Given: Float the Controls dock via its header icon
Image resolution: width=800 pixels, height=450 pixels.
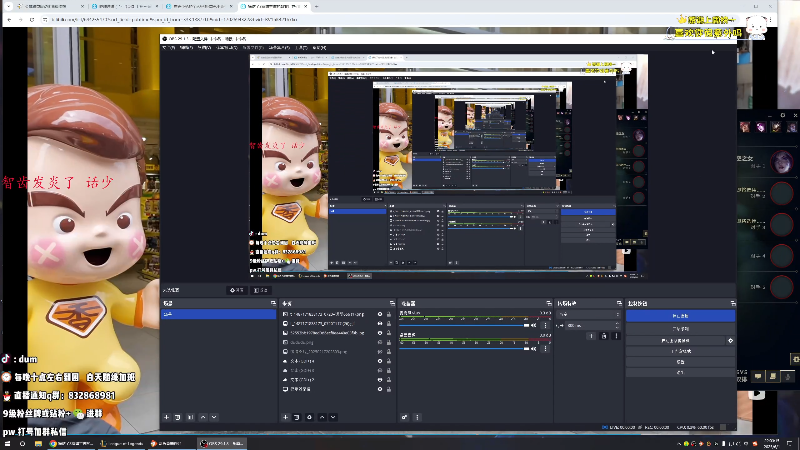Looking at the screenshot, I should [733, 304].
